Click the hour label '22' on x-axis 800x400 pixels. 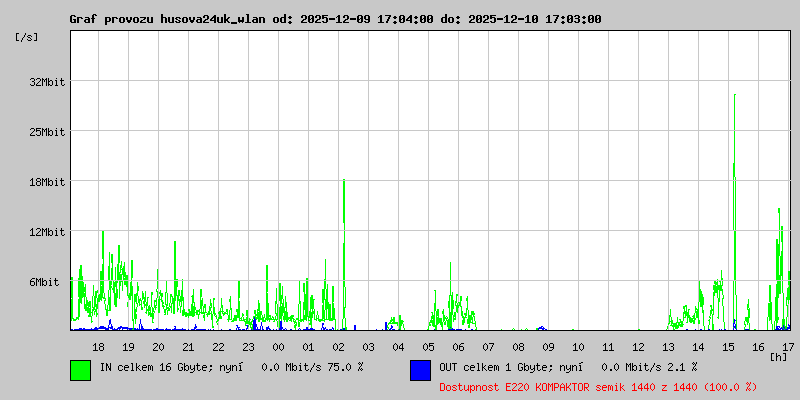218,347
